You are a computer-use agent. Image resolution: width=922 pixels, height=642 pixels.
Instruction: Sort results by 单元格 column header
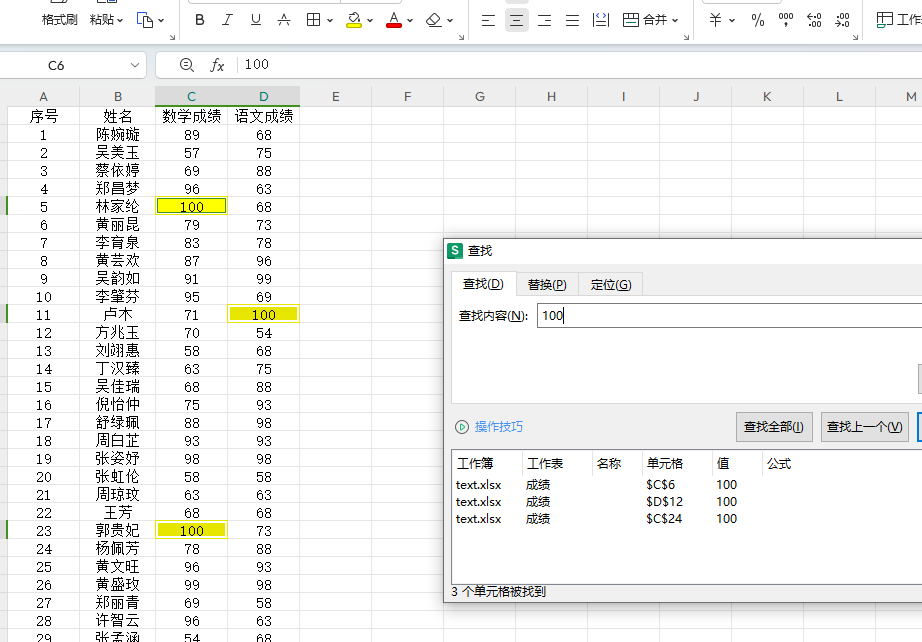pyautogui.click(x=677, y=463)
